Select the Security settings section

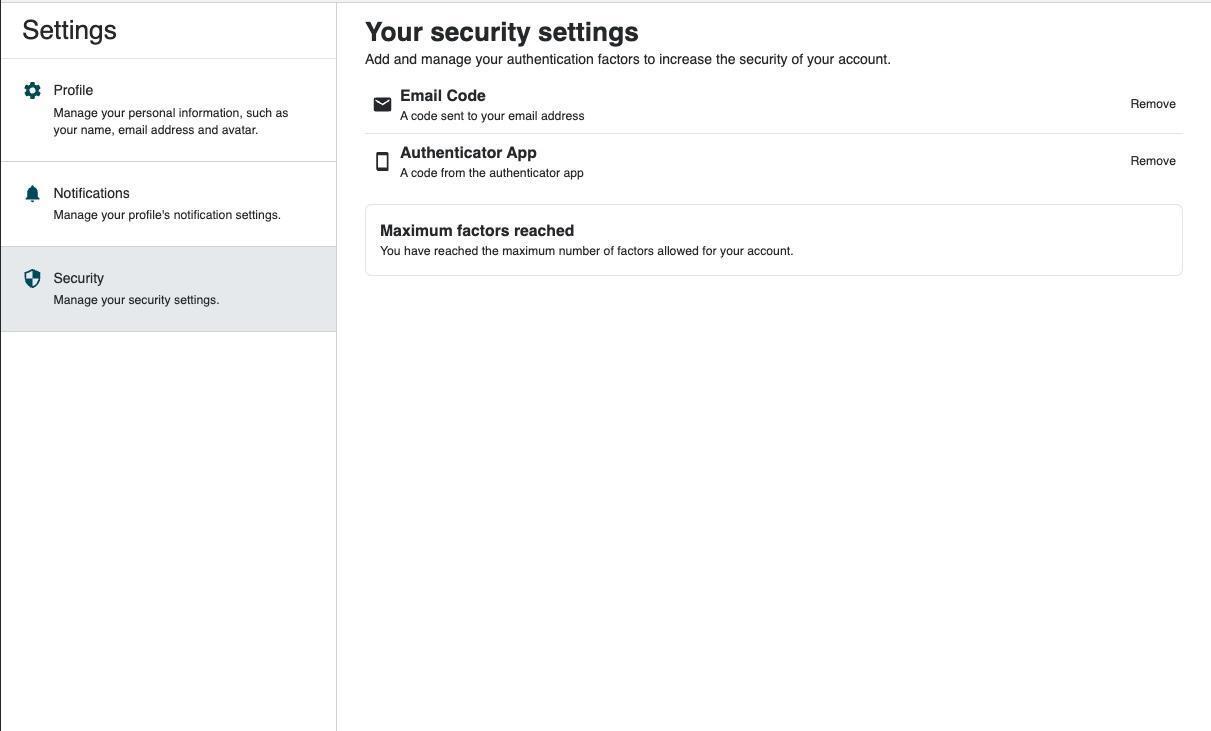tap(78, 278)
